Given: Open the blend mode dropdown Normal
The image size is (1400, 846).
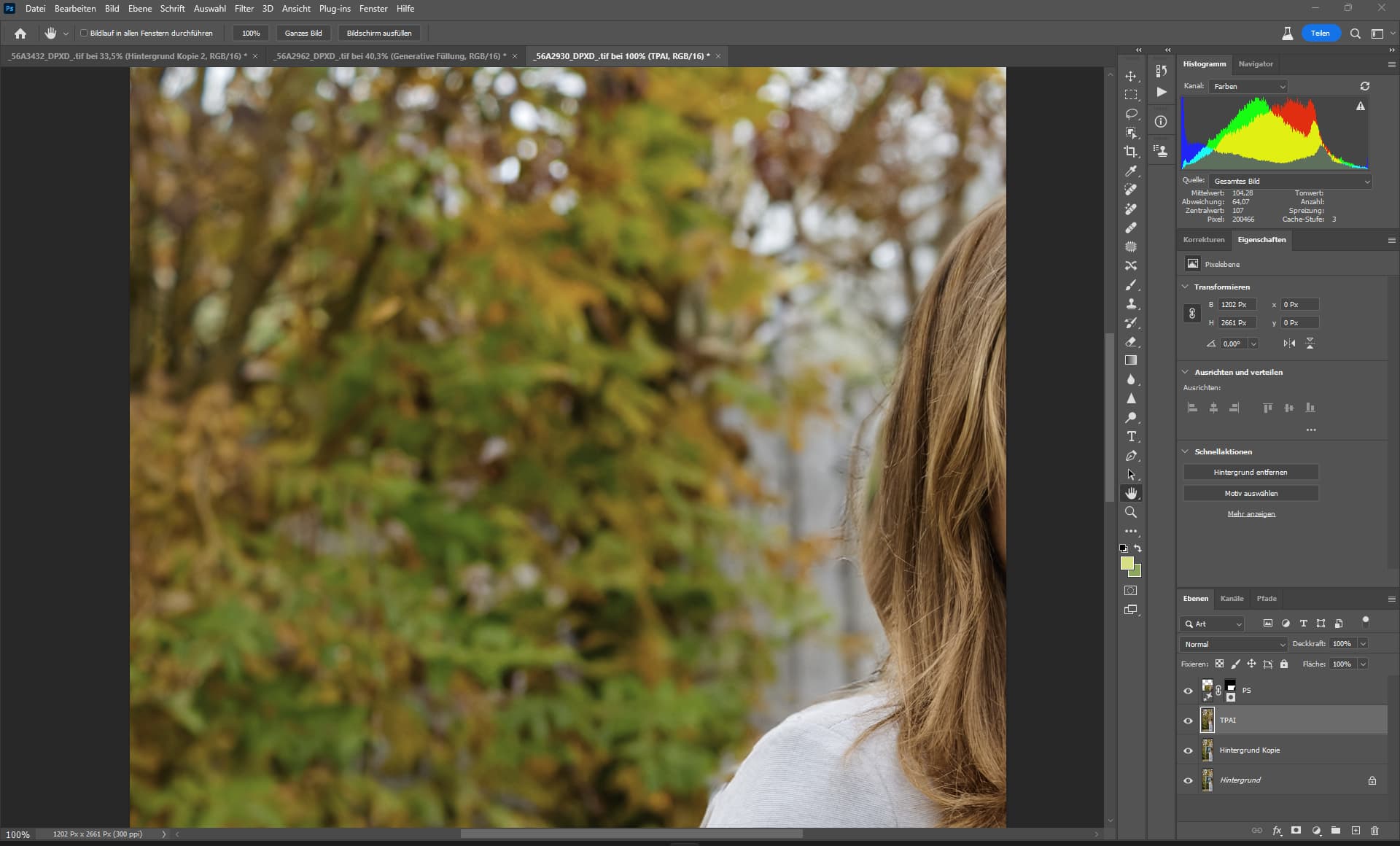Looking at the screenshot, I should click(1234, 644).
